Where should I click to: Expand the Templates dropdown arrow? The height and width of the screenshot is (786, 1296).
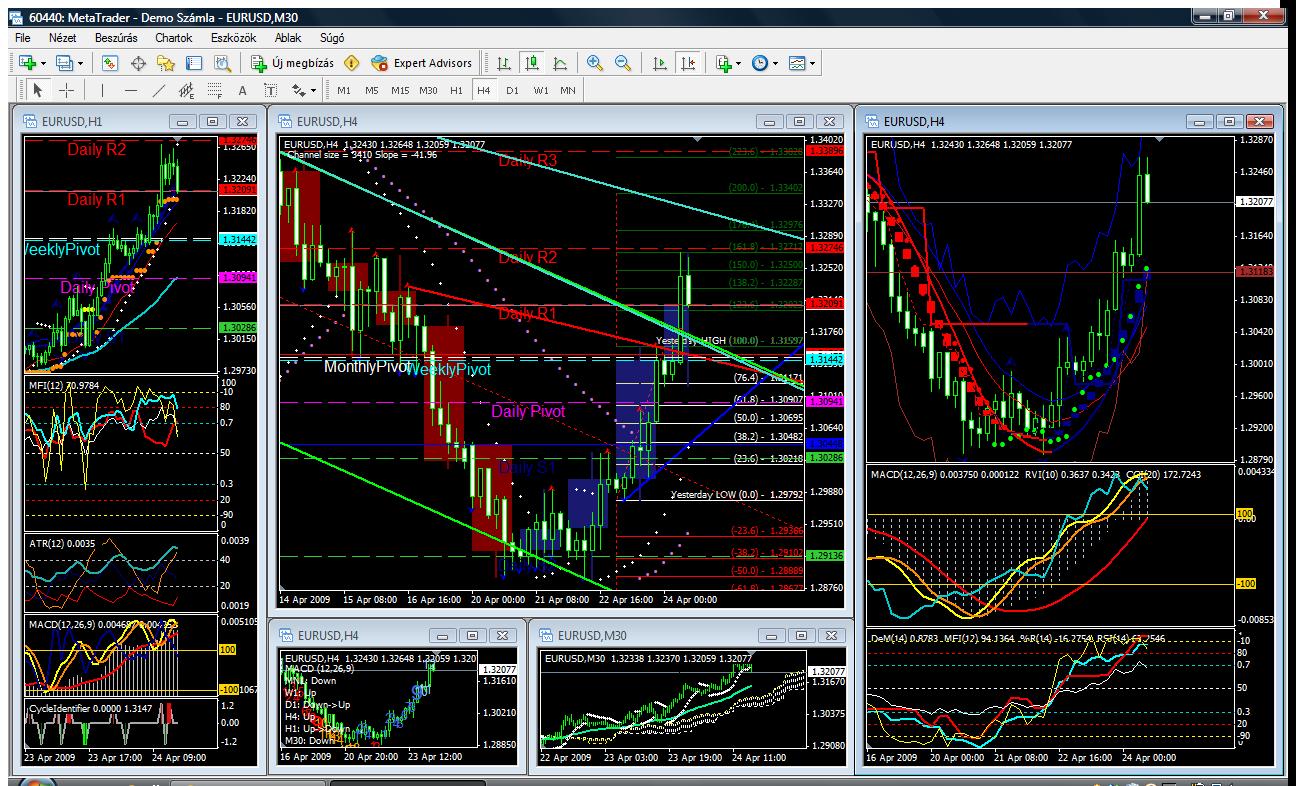812,63
